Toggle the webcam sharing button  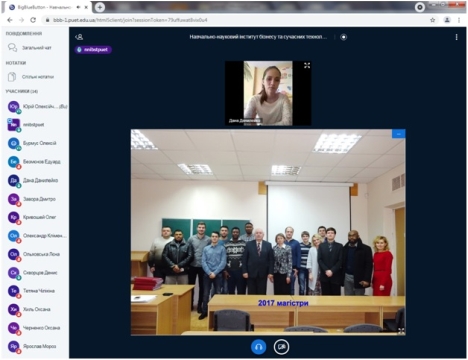(281, 347)
